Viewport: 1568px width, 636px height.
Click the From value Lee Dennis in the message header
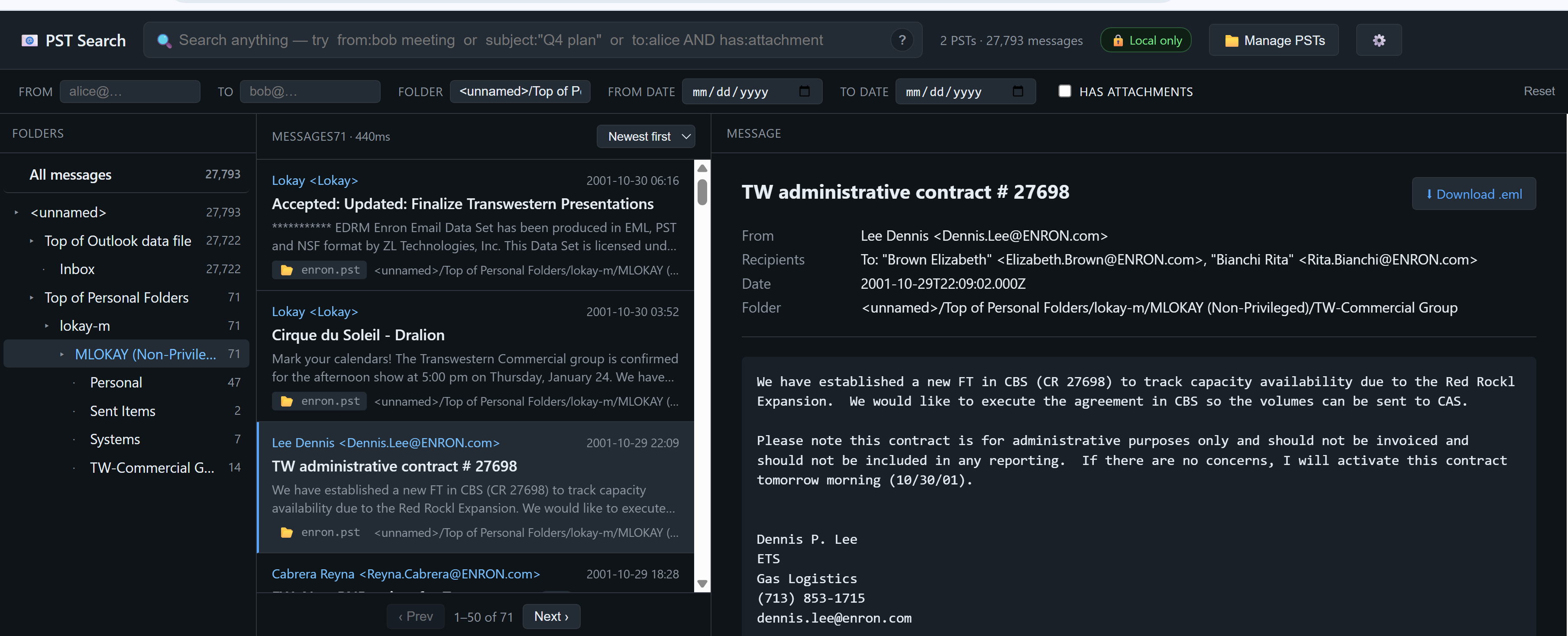(984, 236)
